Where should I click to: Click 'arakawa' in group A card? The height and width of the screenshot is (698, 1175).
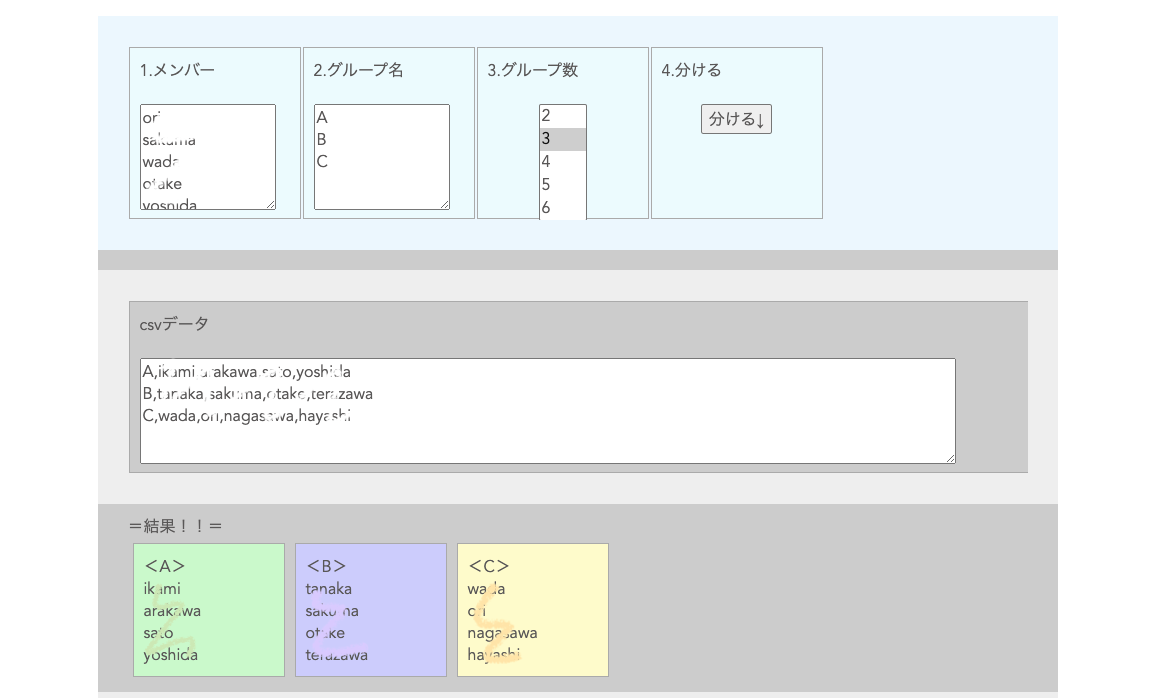172,611
